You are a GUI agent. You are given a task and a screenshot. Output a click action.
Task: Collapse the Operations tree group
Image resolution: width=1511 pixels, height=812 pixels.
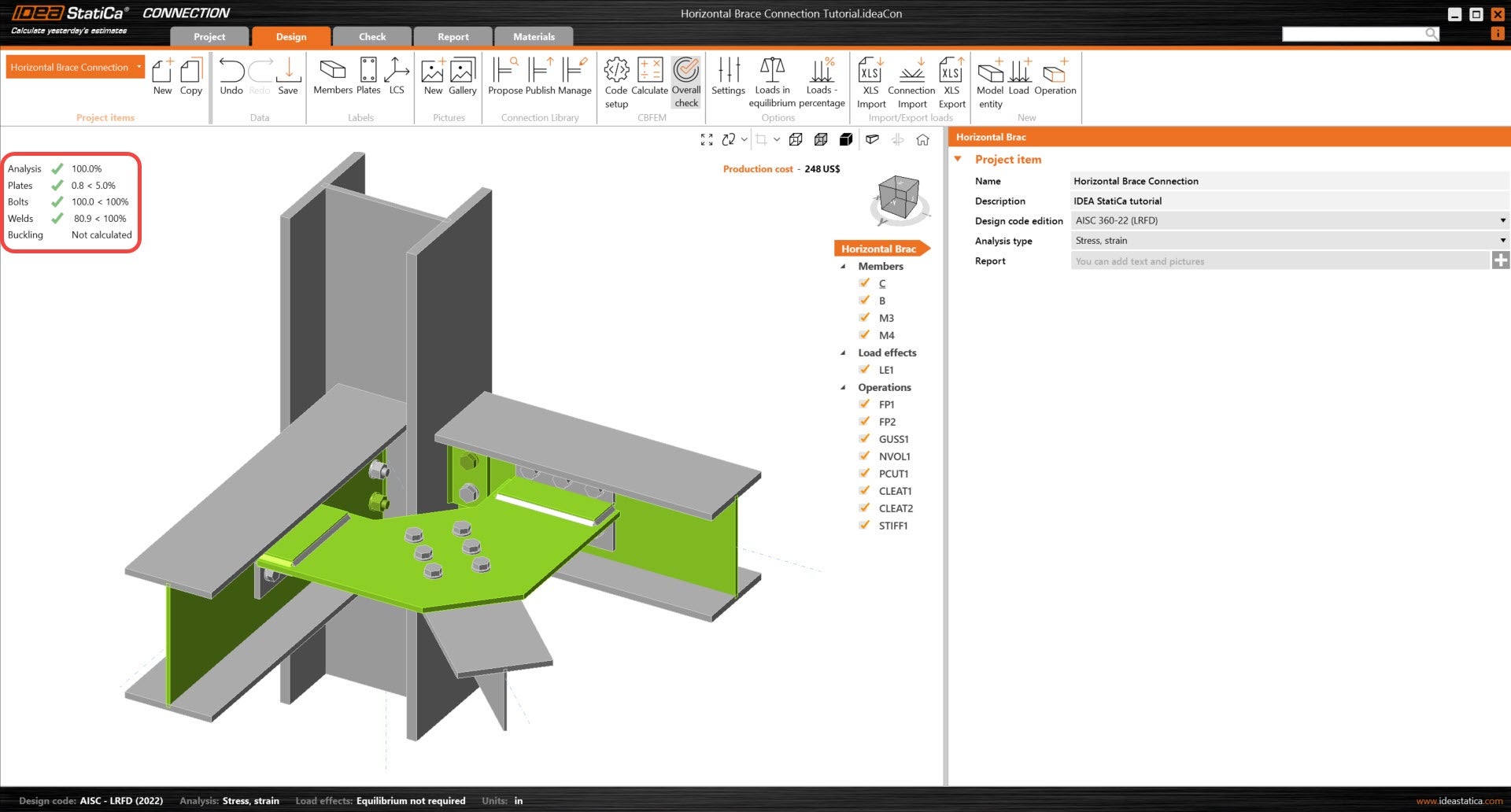click(x=844, y=388)
